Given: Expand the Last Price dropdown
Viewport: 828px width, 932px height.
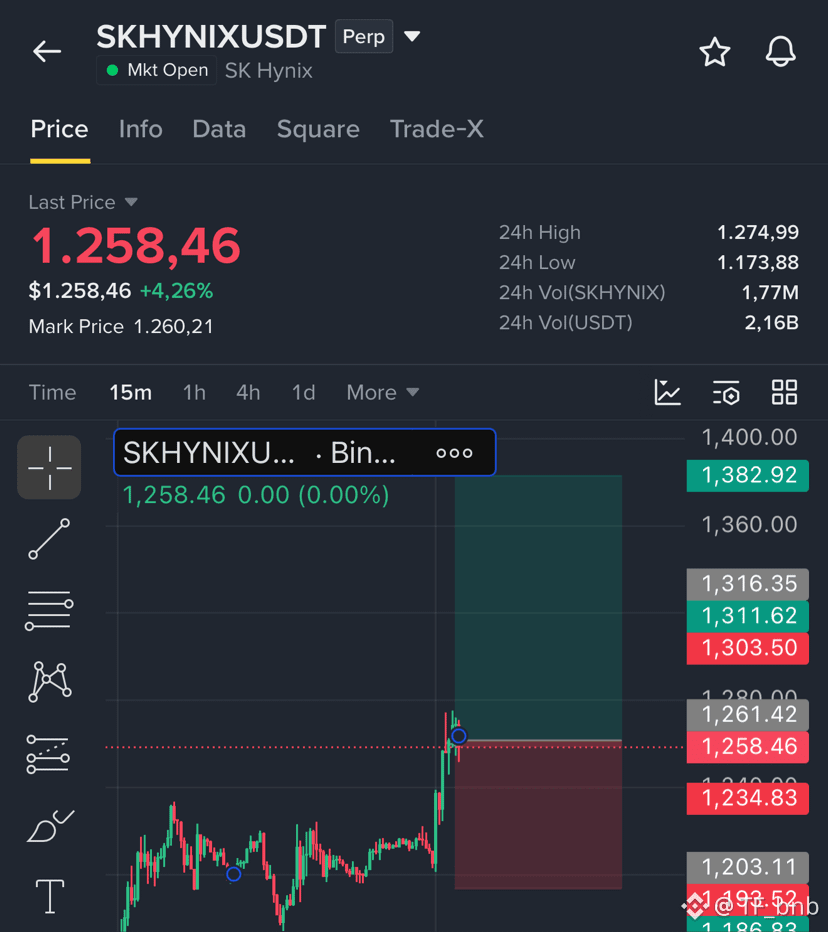Looking at the screenshot, I should pos(83,202).
